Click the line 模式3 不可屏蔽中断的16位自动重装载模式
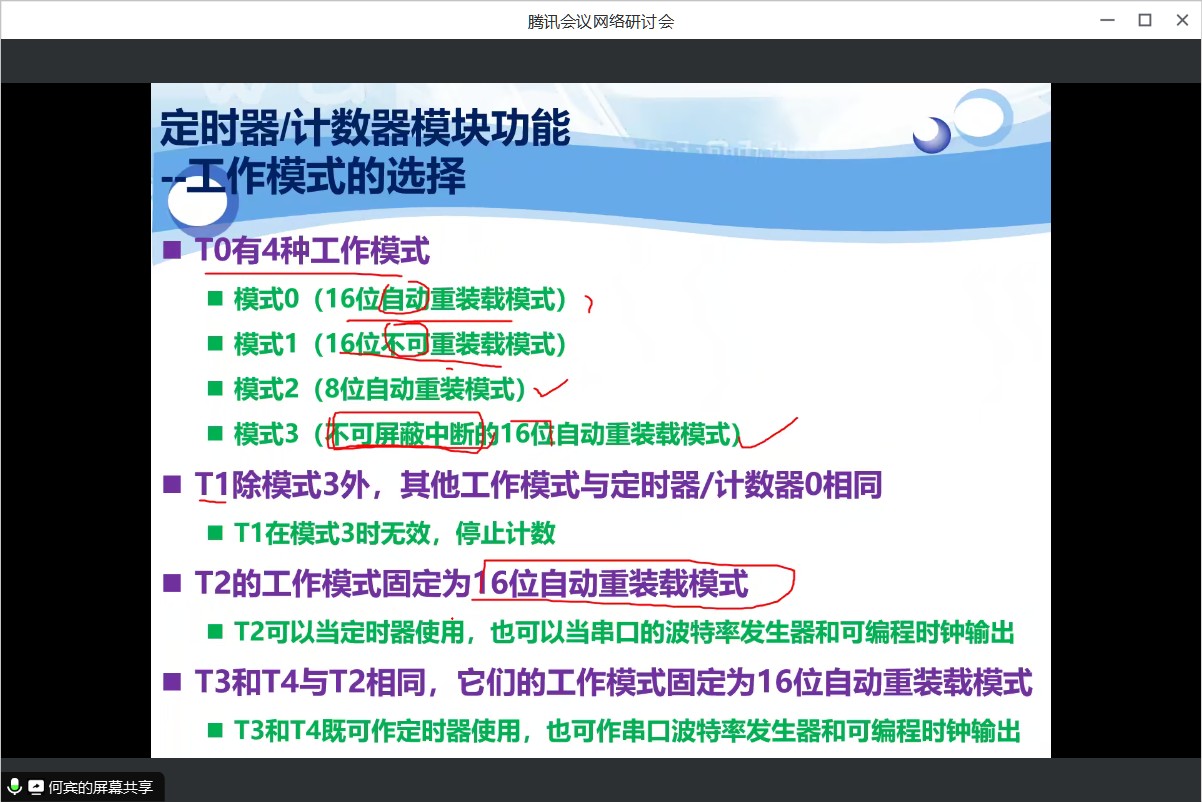Viewport: 1202px width, 802px height. coord(490,434)
